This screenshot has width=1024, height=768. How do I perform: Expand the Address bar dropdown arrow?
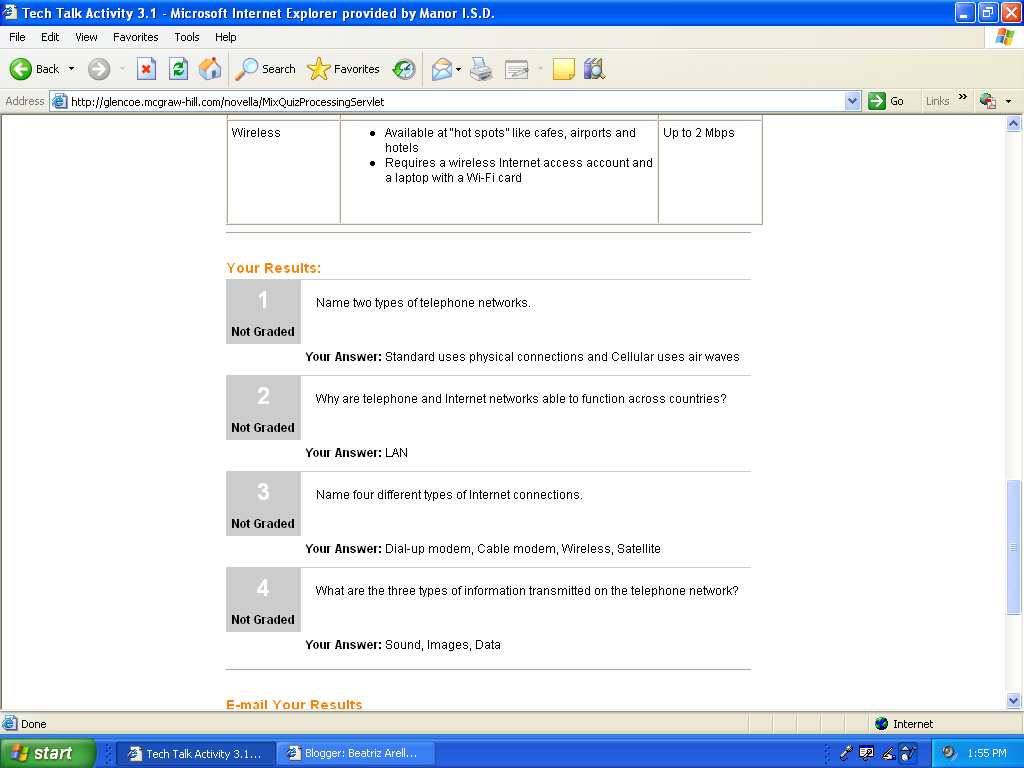(x=852, y=101)
